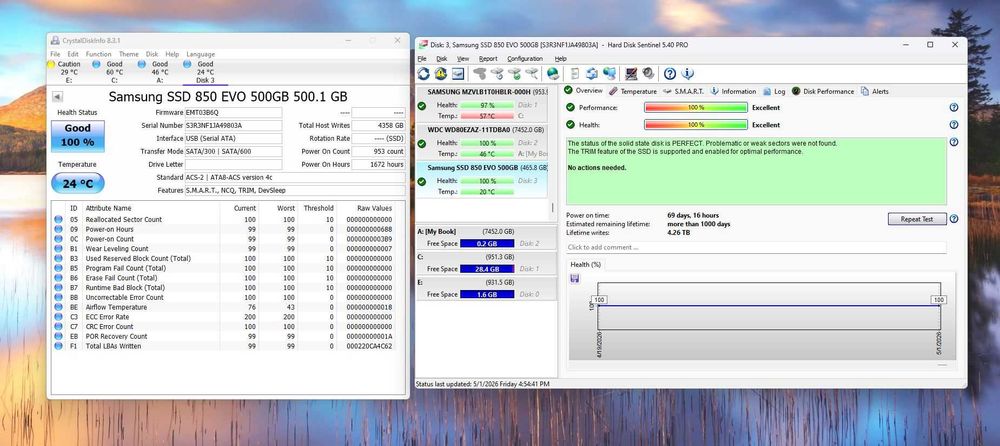
Task: Click the monitor screen toolbar icon
Action: tap(631, 73)
